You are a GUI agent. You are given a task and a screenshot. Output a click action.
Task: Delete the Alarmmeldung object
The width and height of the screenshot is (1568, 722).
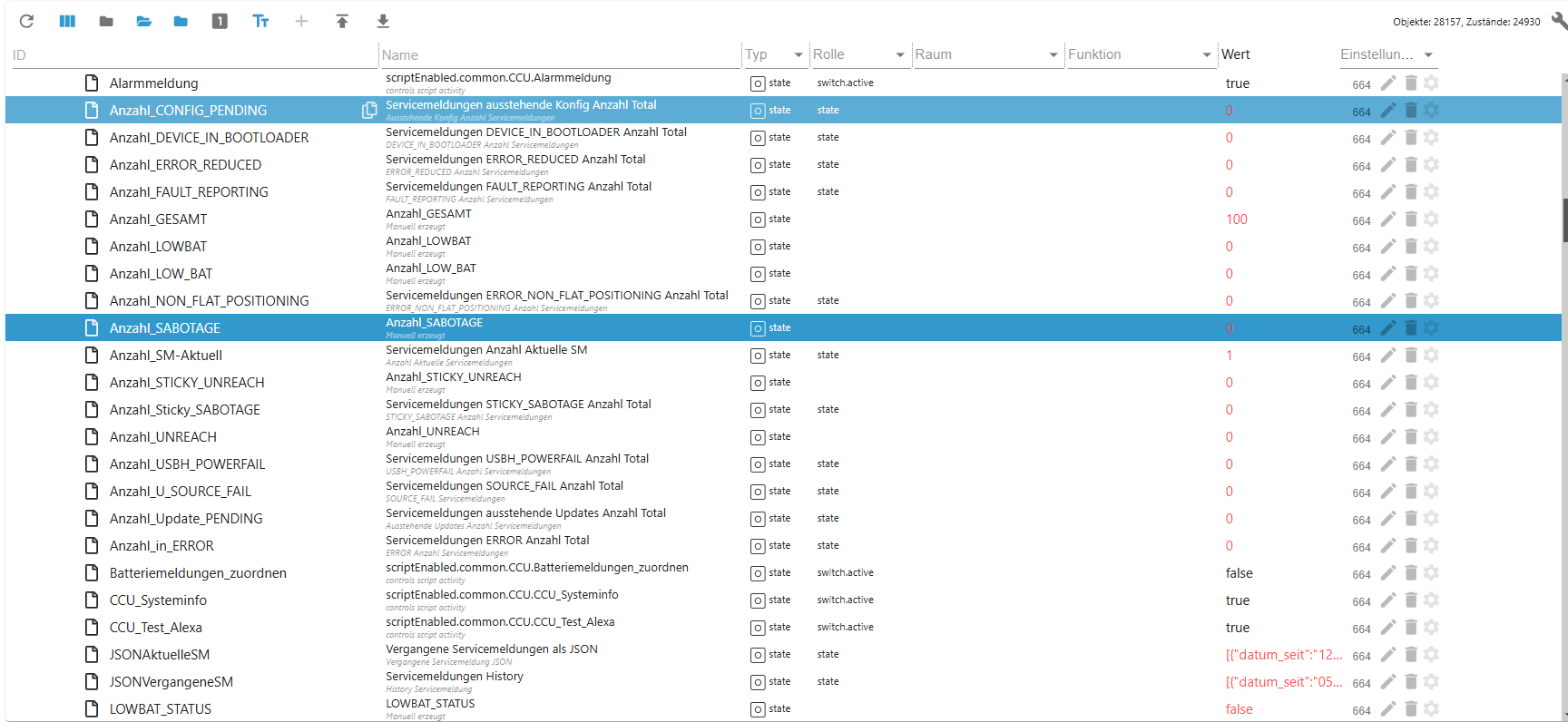click(x=1411, y=83)
